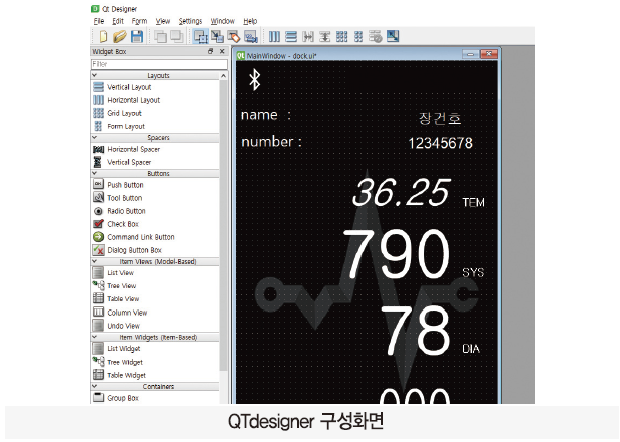Click the Bring to Front toolbar icon

click(177, 36)
